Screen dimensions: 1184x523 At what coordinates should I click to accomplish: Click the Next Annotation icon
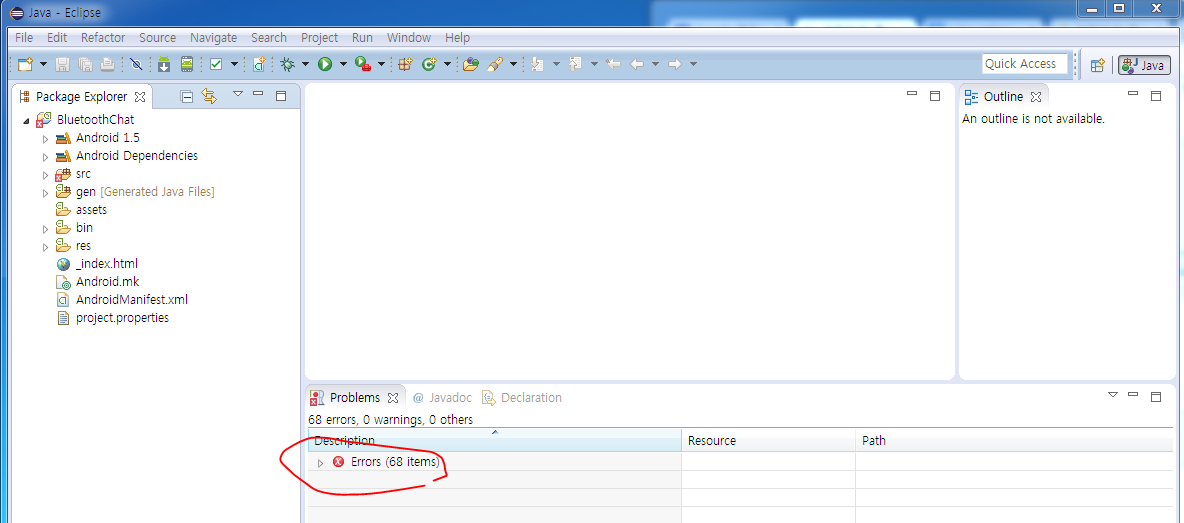point(538,65)
